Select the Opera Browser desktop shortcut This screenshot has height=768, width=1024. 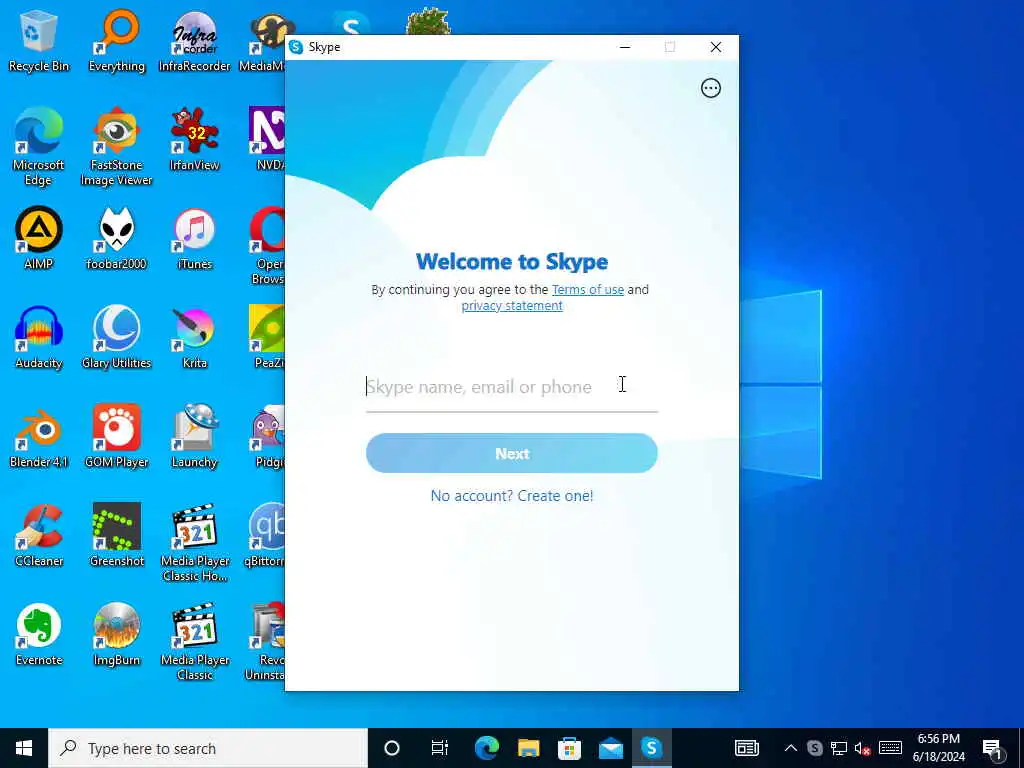[x=268, y=246]
